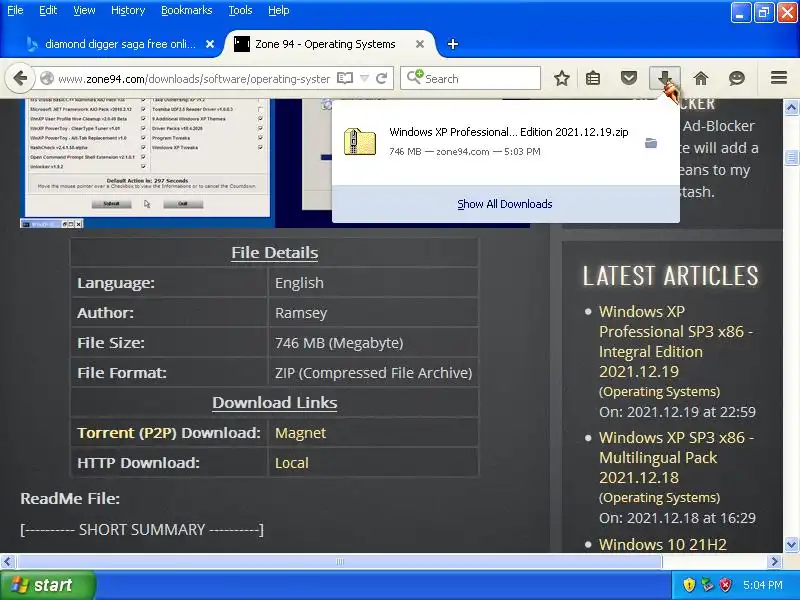Toggle Reader View icon in address bar
This screenshot has width=800, height=600.
tap(345, 79)
